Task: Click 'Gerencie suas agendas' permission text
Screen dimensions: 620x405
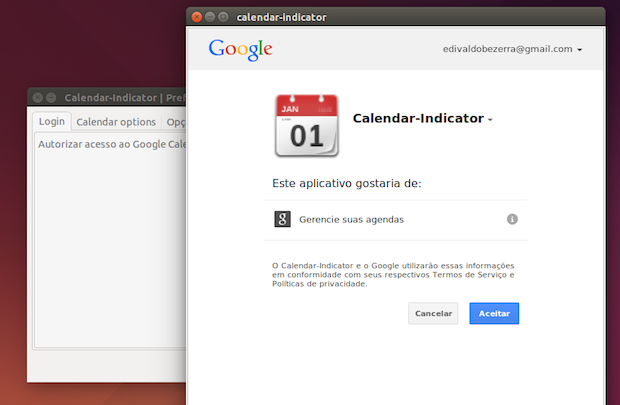Action: (x=351, y=220)
